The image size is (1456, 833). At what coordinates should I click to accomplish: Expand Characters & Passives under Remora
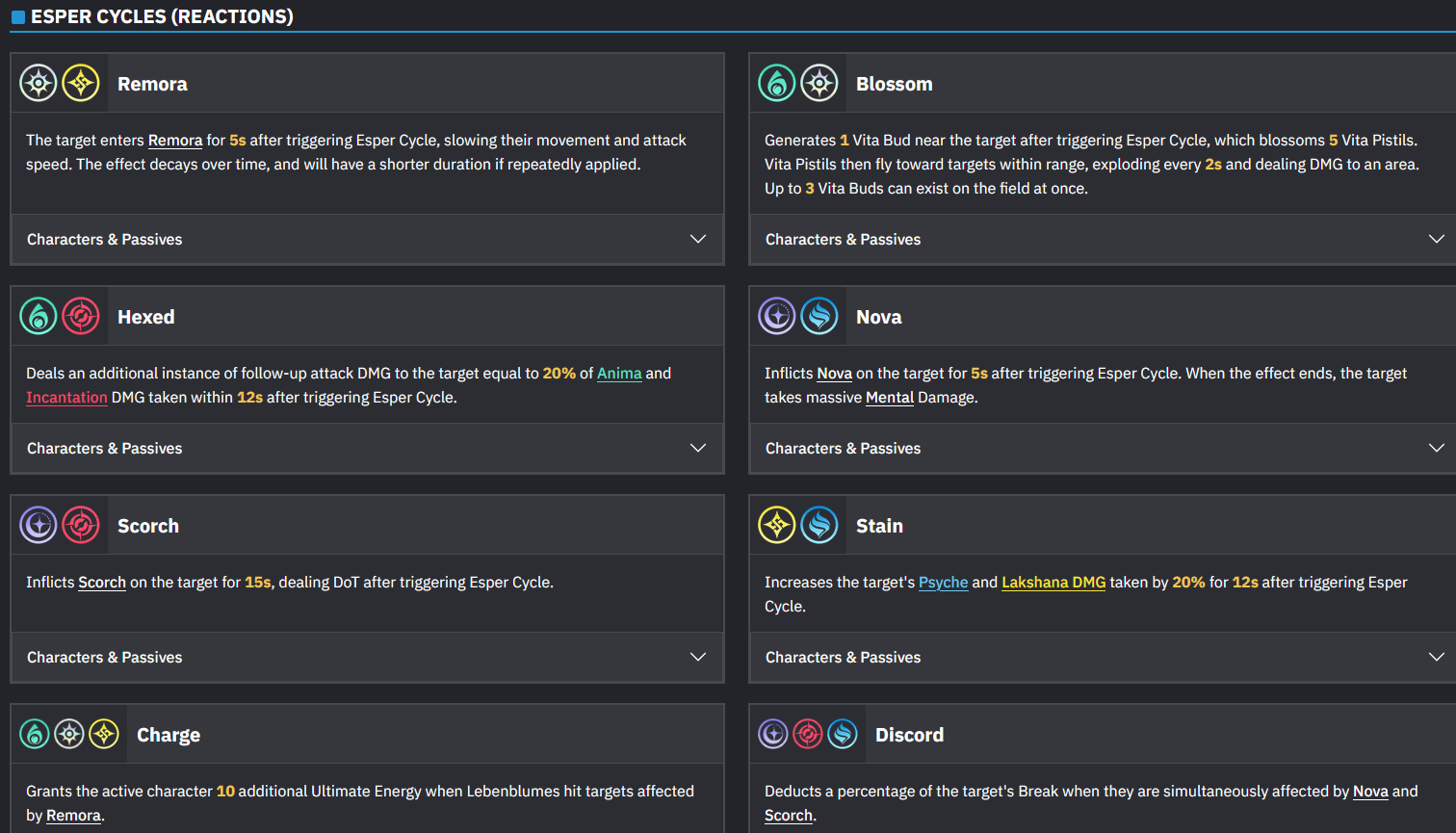367,239
